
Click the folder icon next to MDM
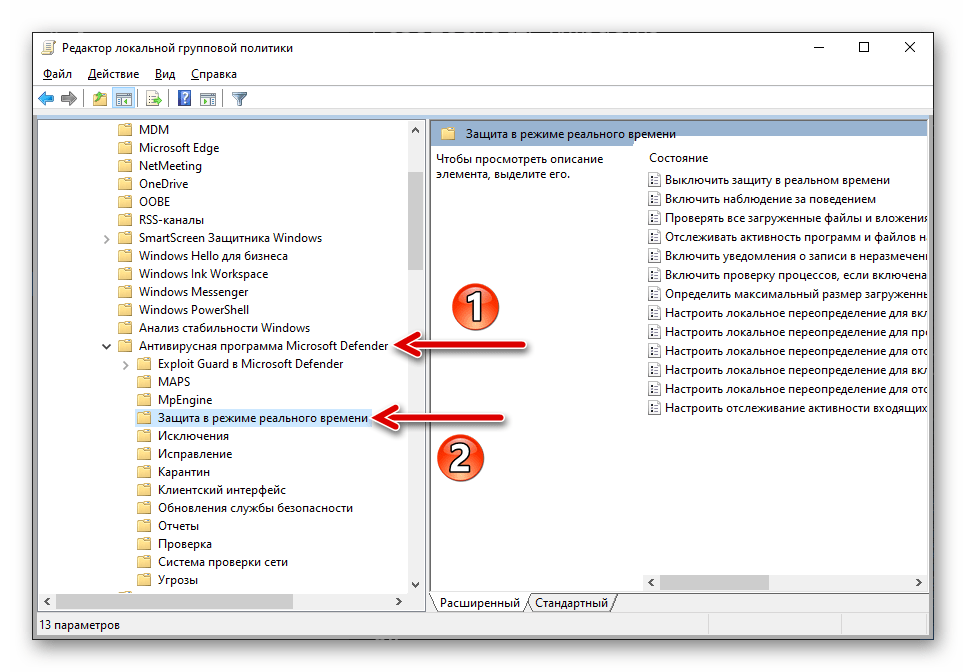[125, 129]
